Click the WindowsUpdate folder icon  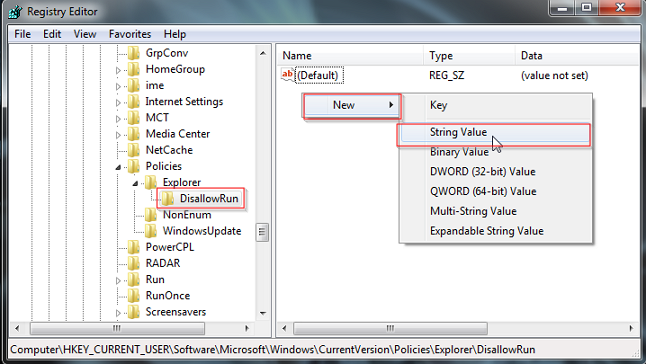151,231
